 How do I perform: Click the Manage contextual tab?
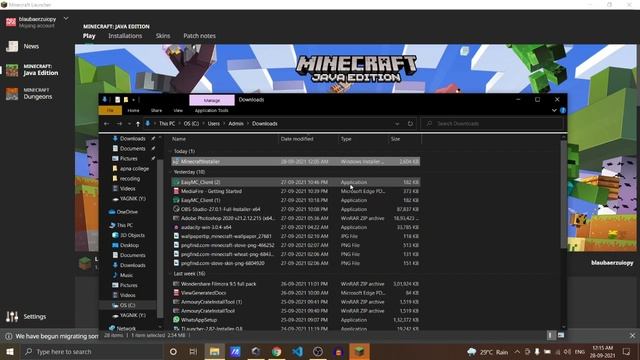coord(212,100)
